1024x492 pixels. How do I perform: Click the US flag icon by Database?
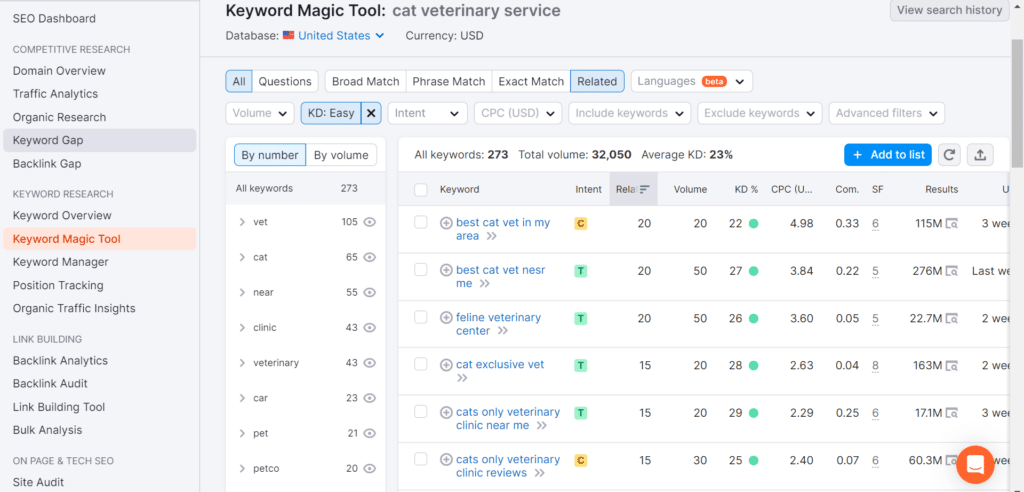pyautogui.click(x=288, y=36)
